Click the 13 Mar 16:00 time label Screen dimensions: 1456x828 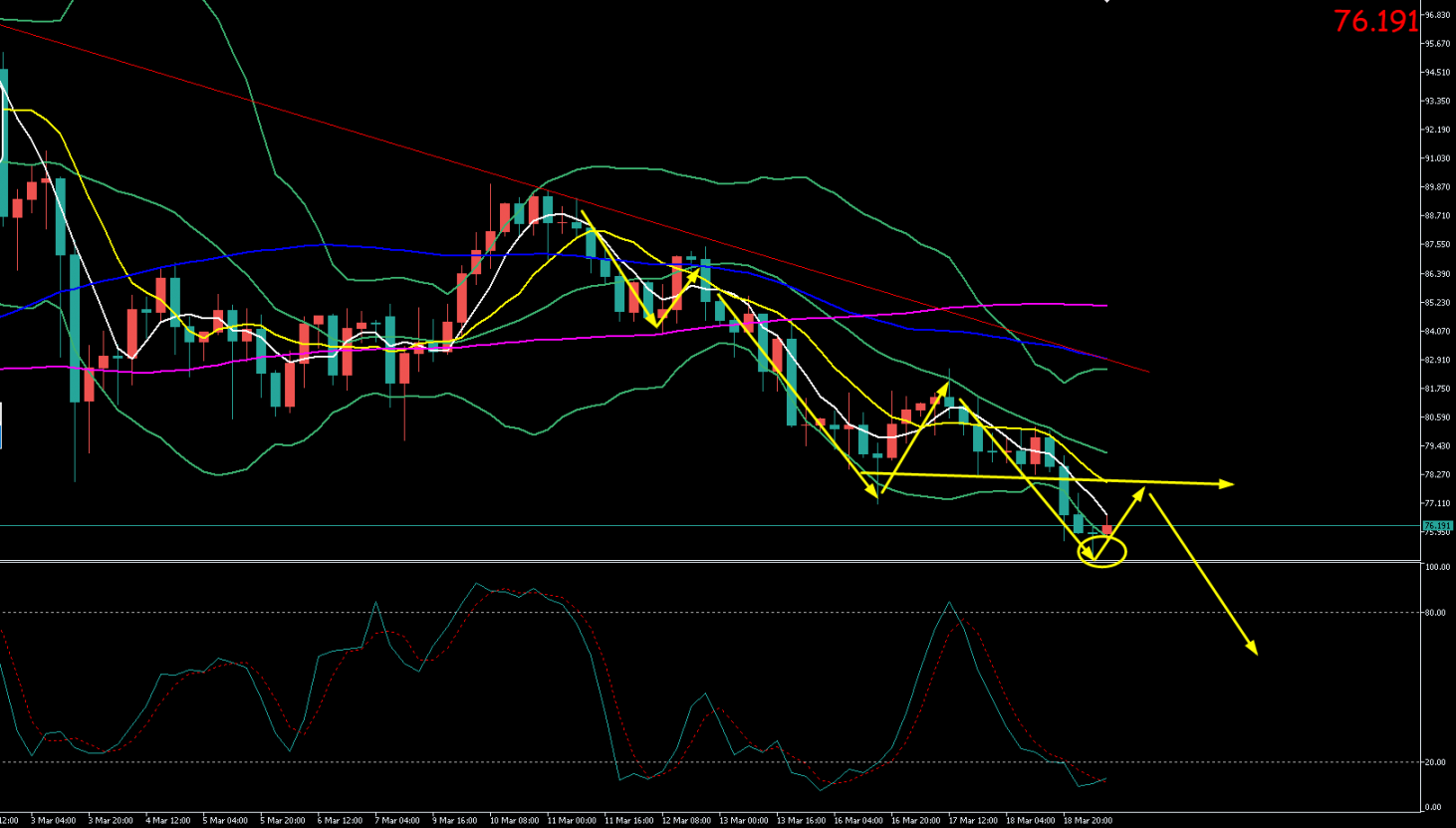pyautogui.click(x=801, y=821)
